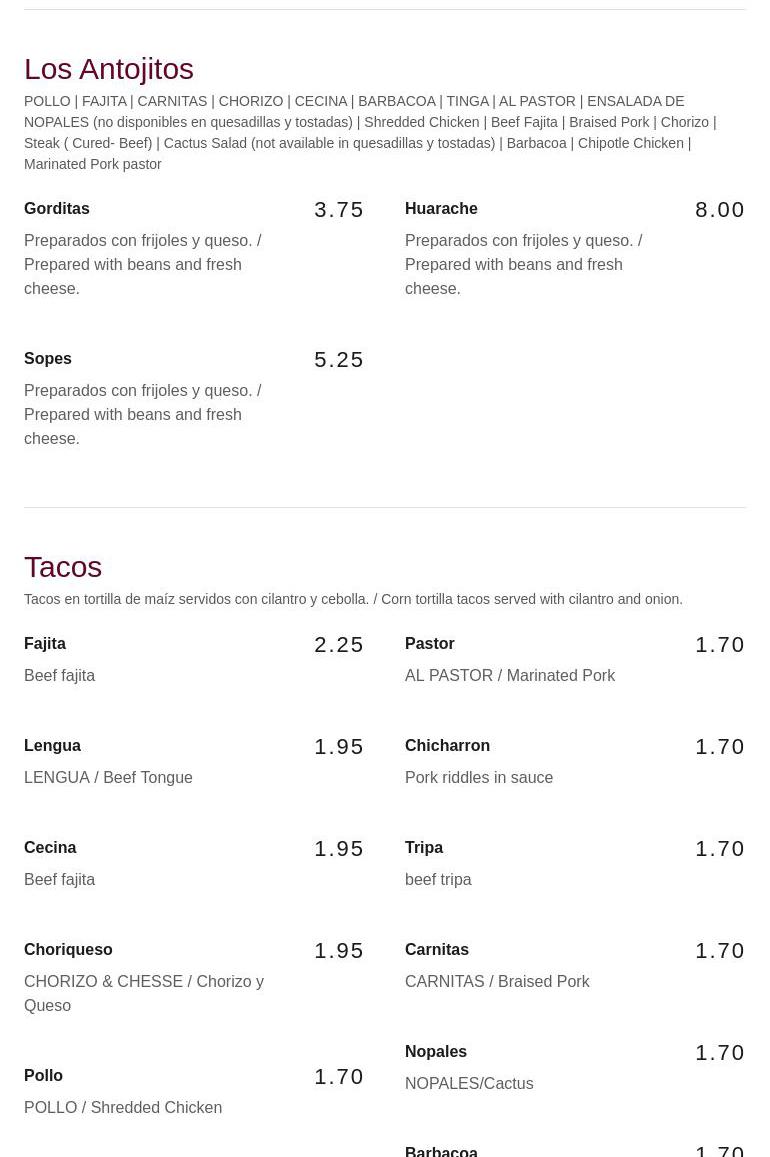Pick the Cecina taco

point(50,848)
